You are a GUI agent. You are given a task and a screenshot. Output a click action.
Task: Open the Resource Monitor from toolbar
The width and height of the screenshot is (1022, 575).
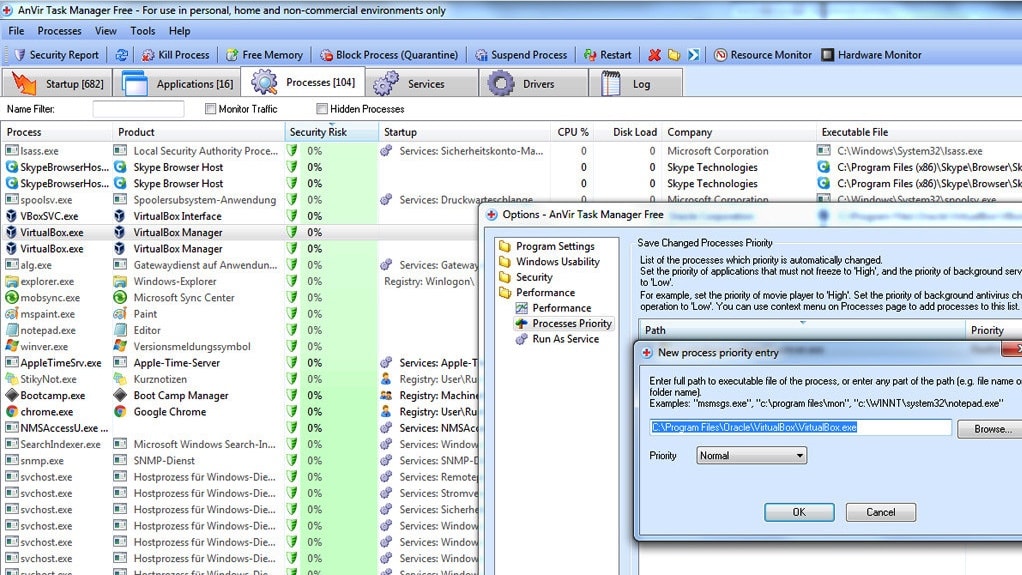720,55
